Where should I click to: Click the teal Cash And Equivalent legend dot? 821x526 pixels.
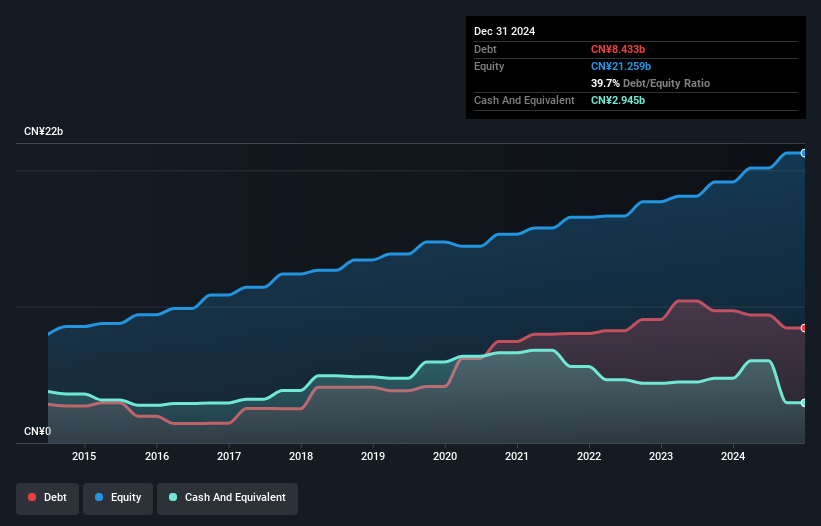[x=173, y=497]
